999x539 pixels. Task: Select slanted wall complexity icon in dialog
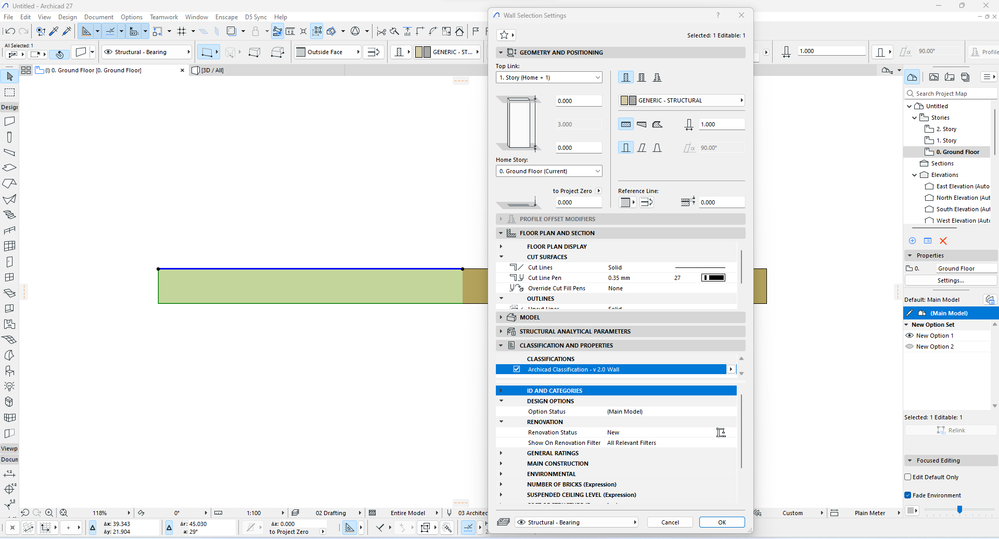tap(642, 148)
